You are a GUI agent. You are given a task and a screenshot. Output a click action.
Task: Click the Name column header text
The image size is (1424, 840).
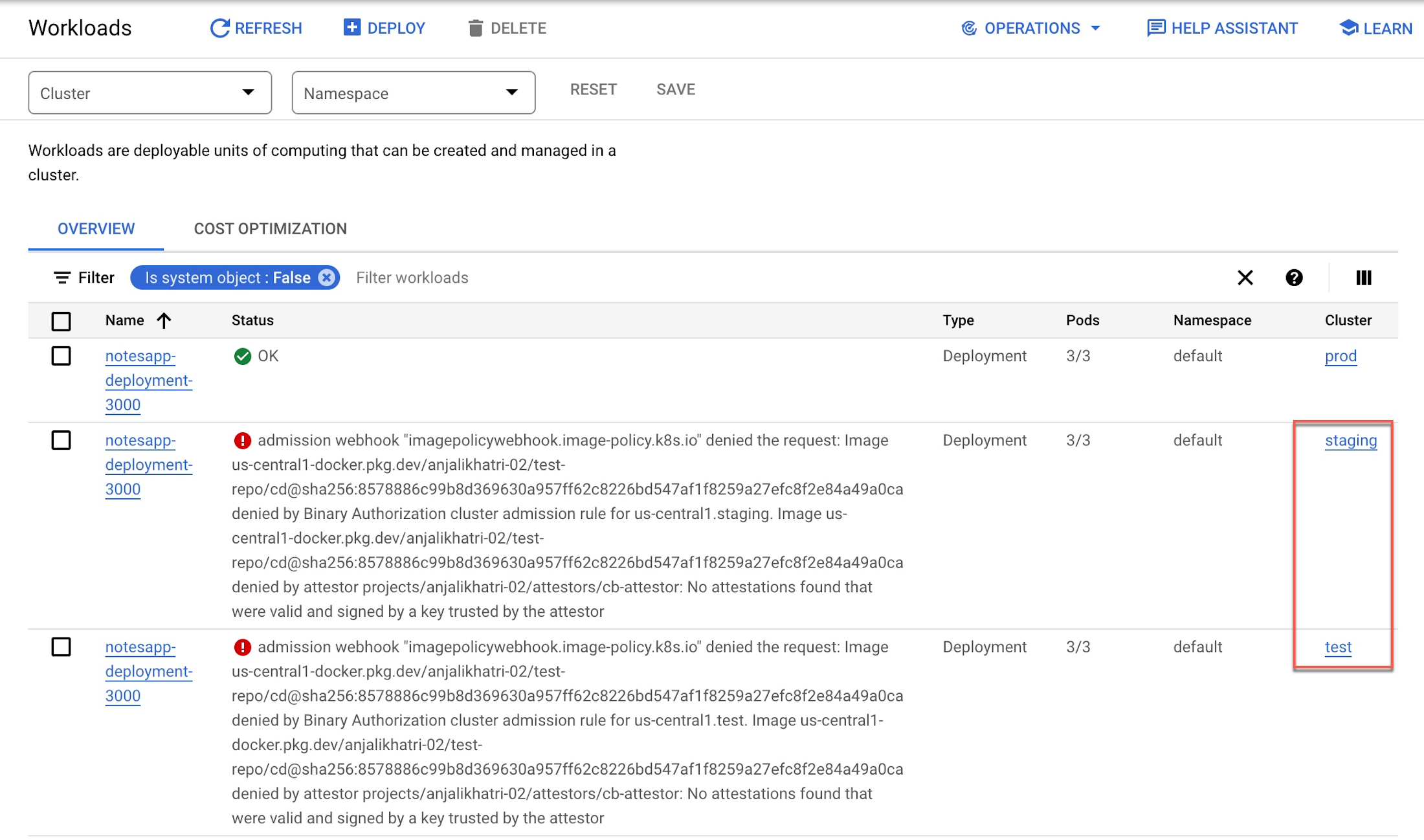pos(125,320)
